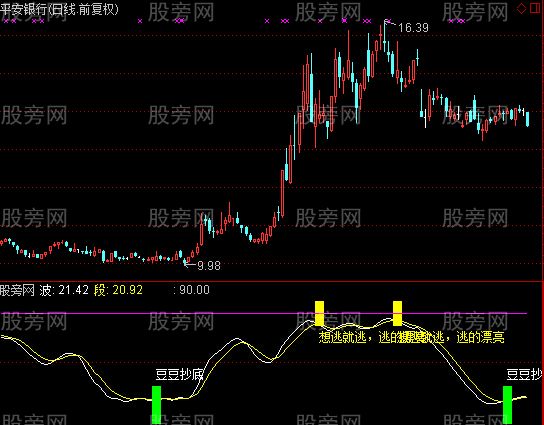544x425 pixels.
Task: Click the 16.39 high price label
Action: (x=413, y=28)
